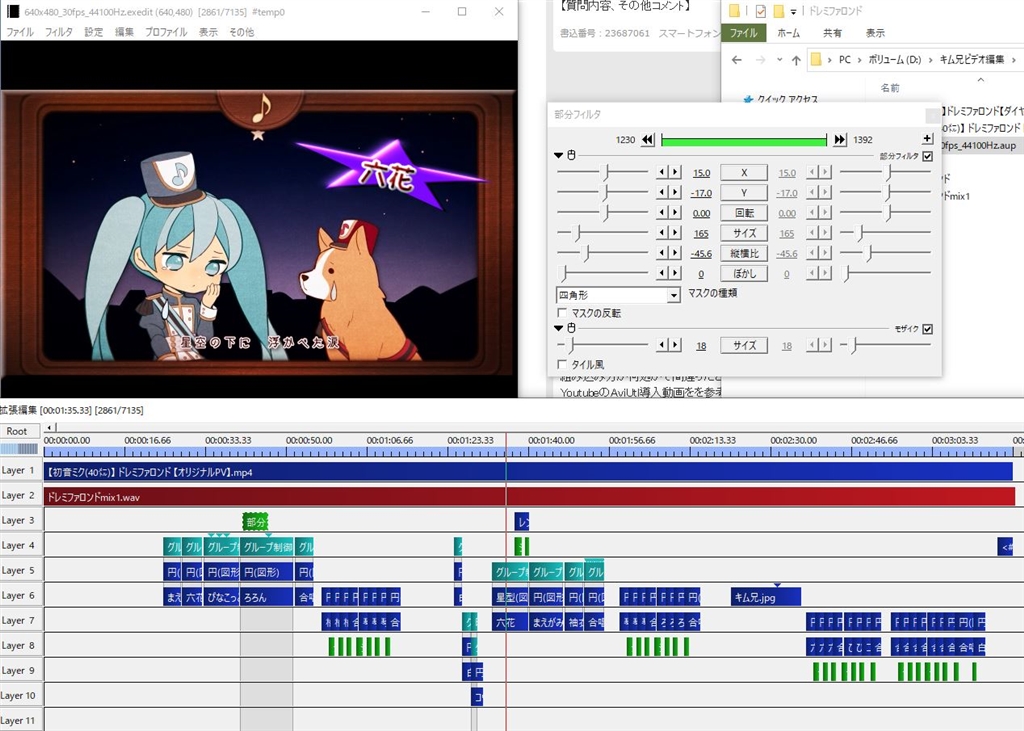The width and height of the screenshot is (1024, 731).
Task: Click 回転 movement method button
Action: pyautogui.click(x=744, y=213)
